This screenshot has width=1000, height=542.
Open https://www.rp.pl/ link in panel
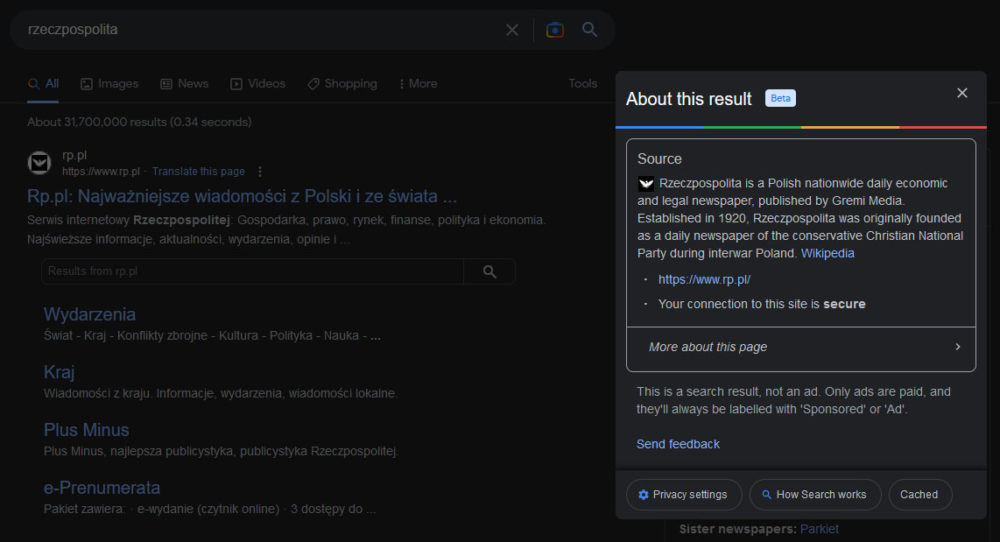704,279
